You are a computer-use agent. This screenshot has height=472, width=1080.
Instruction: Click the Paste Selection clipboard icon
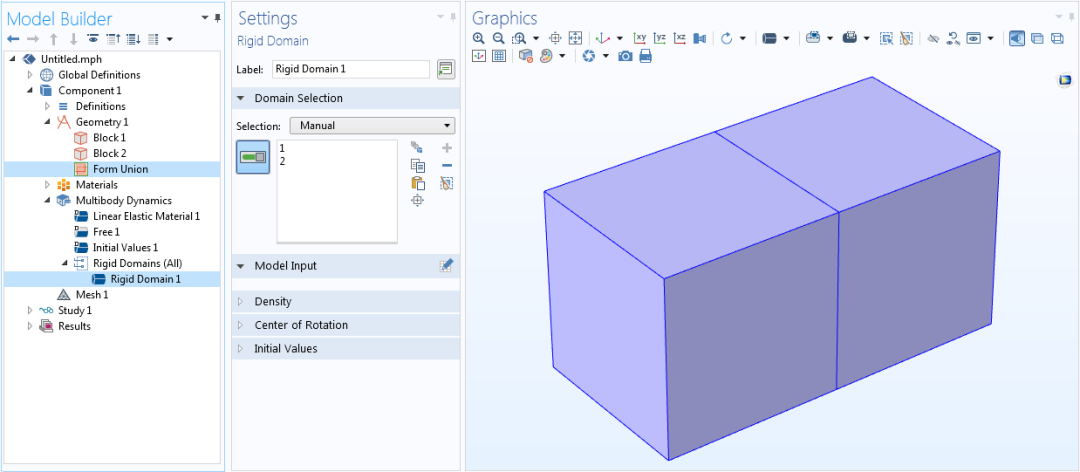tap(417, 183)
